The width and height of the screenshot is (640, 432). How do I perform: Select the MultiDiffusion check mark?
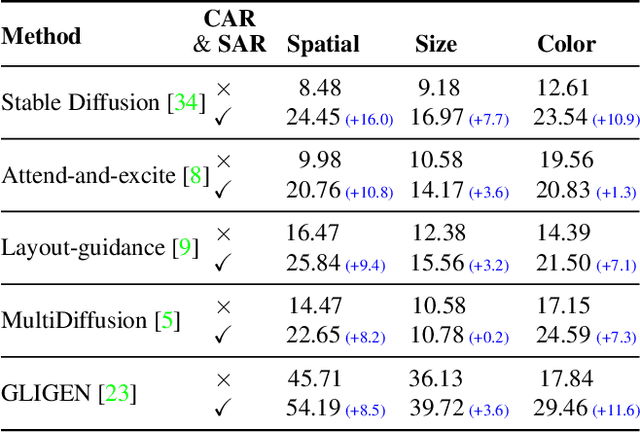coord(222,337)
